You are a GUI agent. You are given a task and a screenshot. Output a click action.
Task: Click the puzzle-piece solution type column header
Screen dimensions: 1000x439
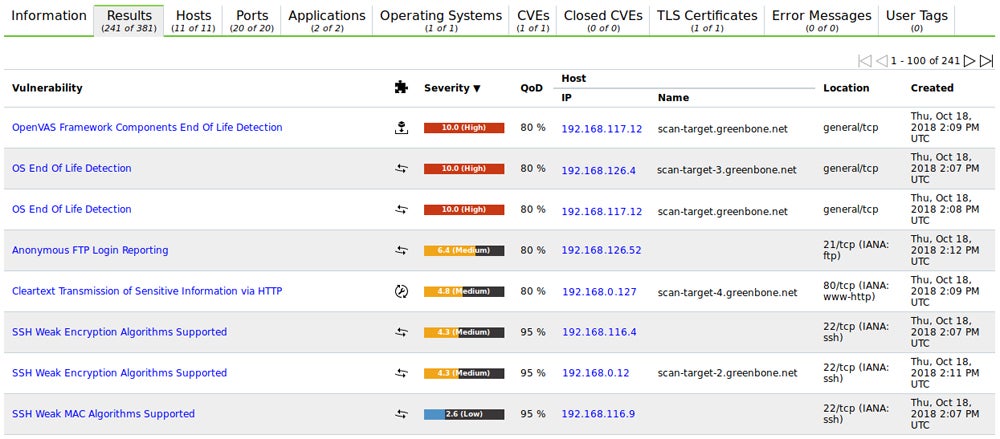pyautogui.click(x=401, y=88)
